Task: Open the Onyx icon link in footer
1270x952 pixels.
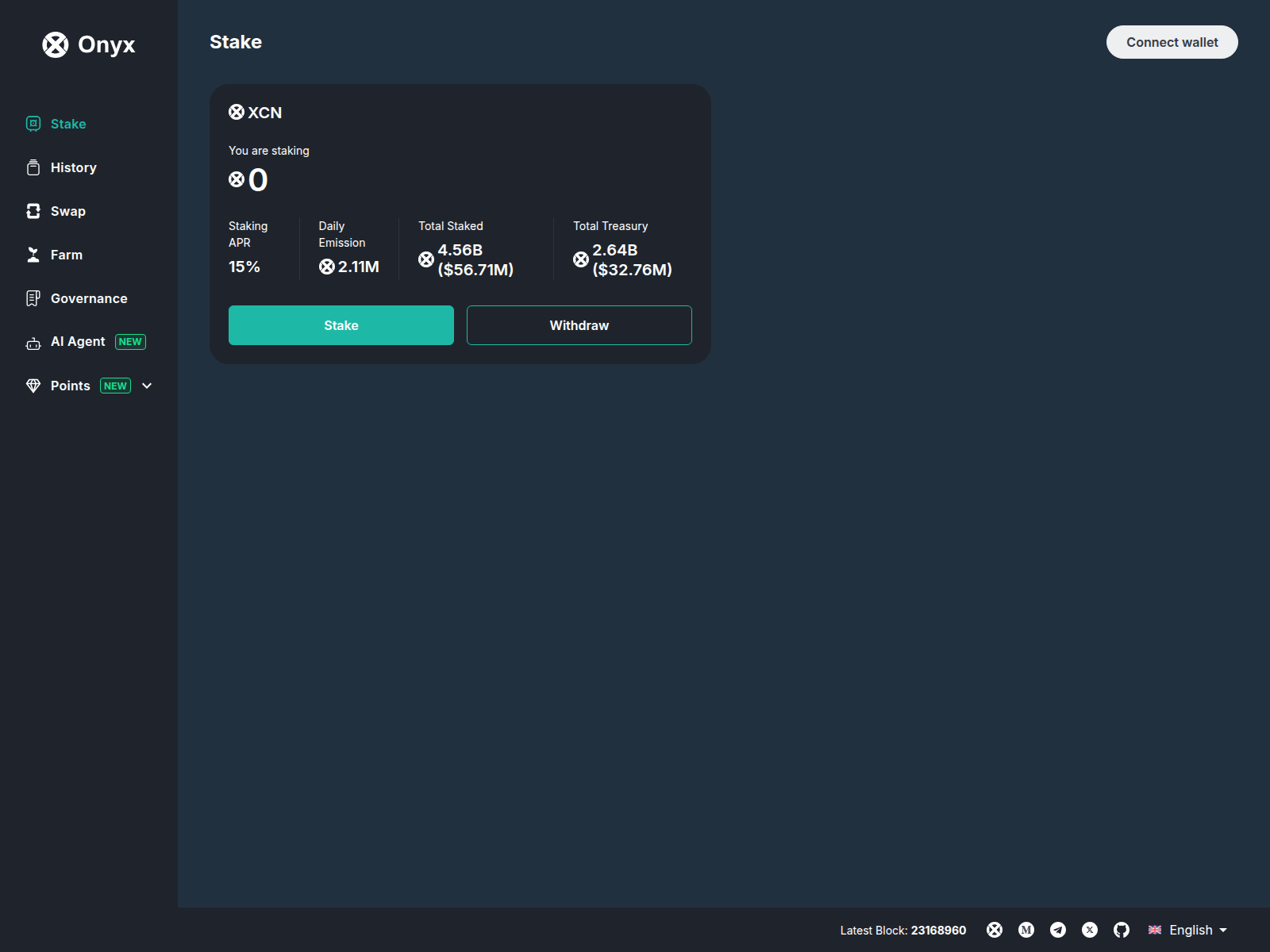Action: (995, 930)
